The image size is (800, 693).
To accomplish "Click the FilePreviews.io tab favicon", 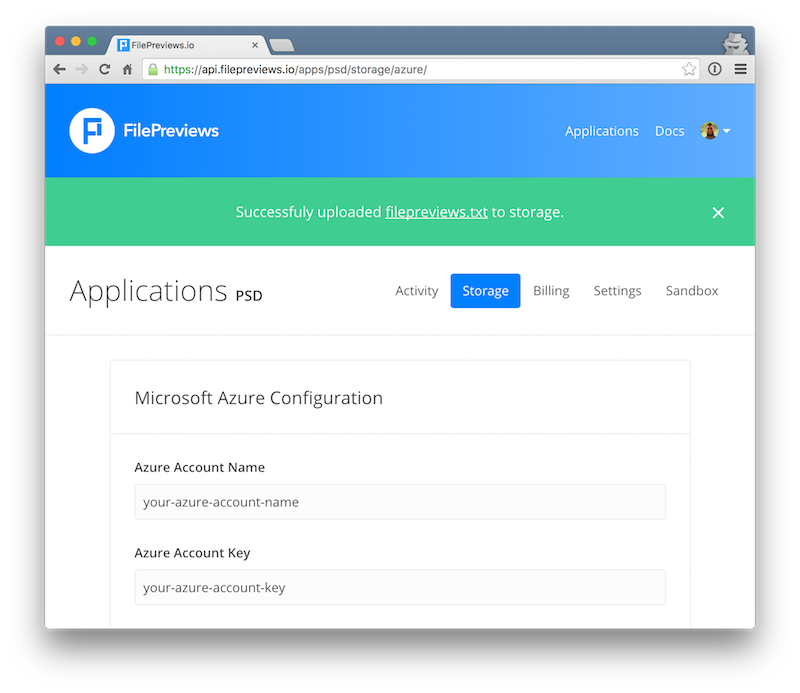I will (x=123, y=45).
